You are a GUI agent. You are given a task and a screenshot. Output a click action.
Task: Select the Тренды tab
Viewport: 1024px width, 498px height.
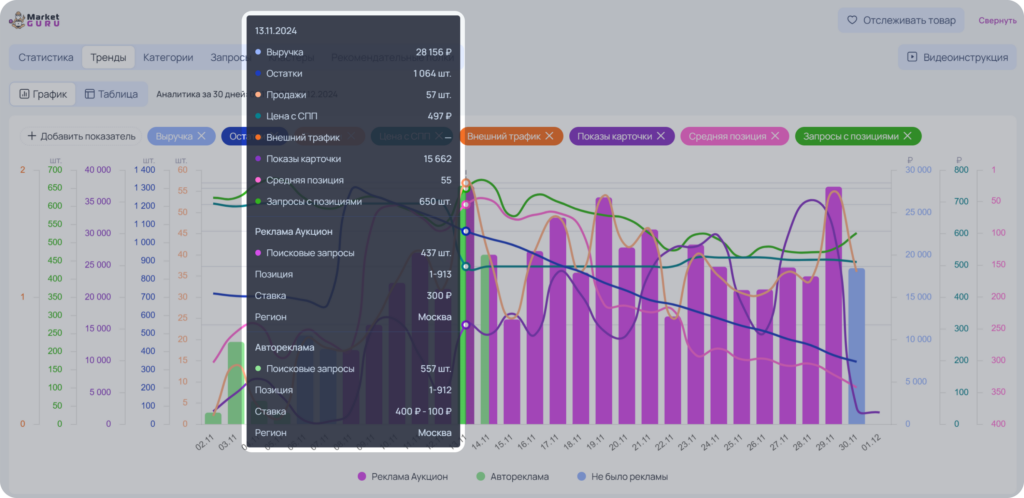point(108,57)
